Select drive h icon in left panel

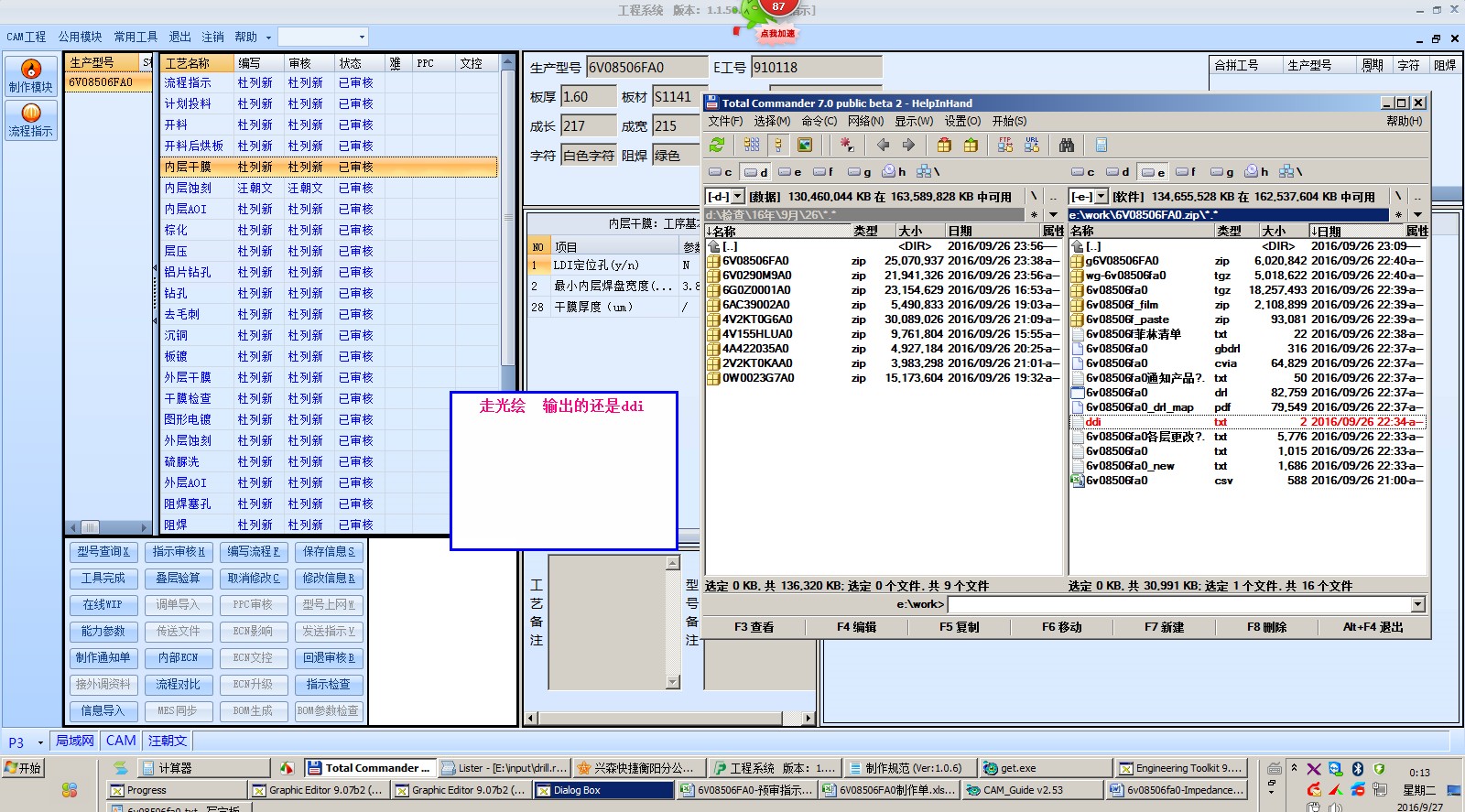tap(894, 171)
